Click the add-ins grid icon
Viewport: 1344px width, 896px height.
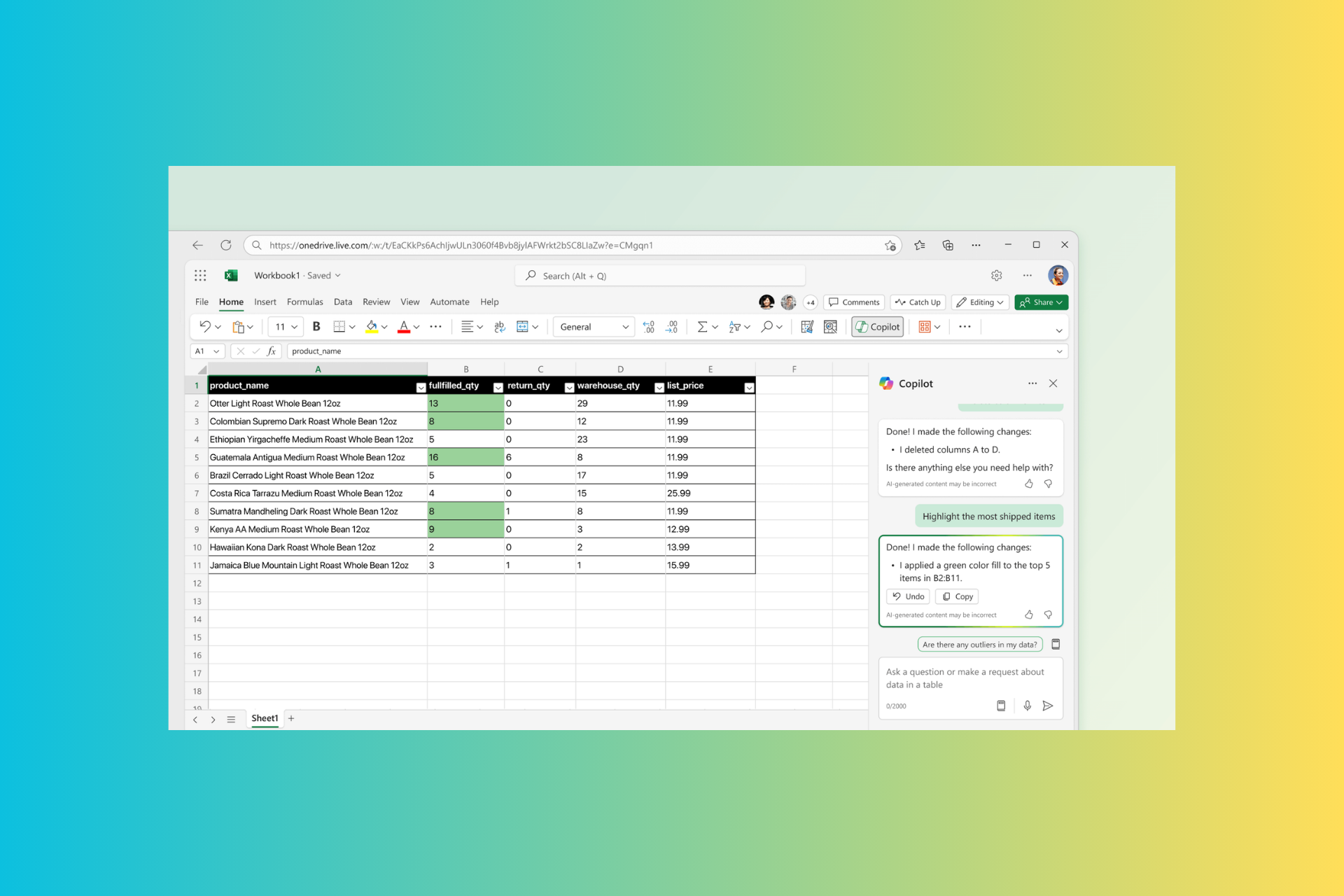tap(924, 327)
